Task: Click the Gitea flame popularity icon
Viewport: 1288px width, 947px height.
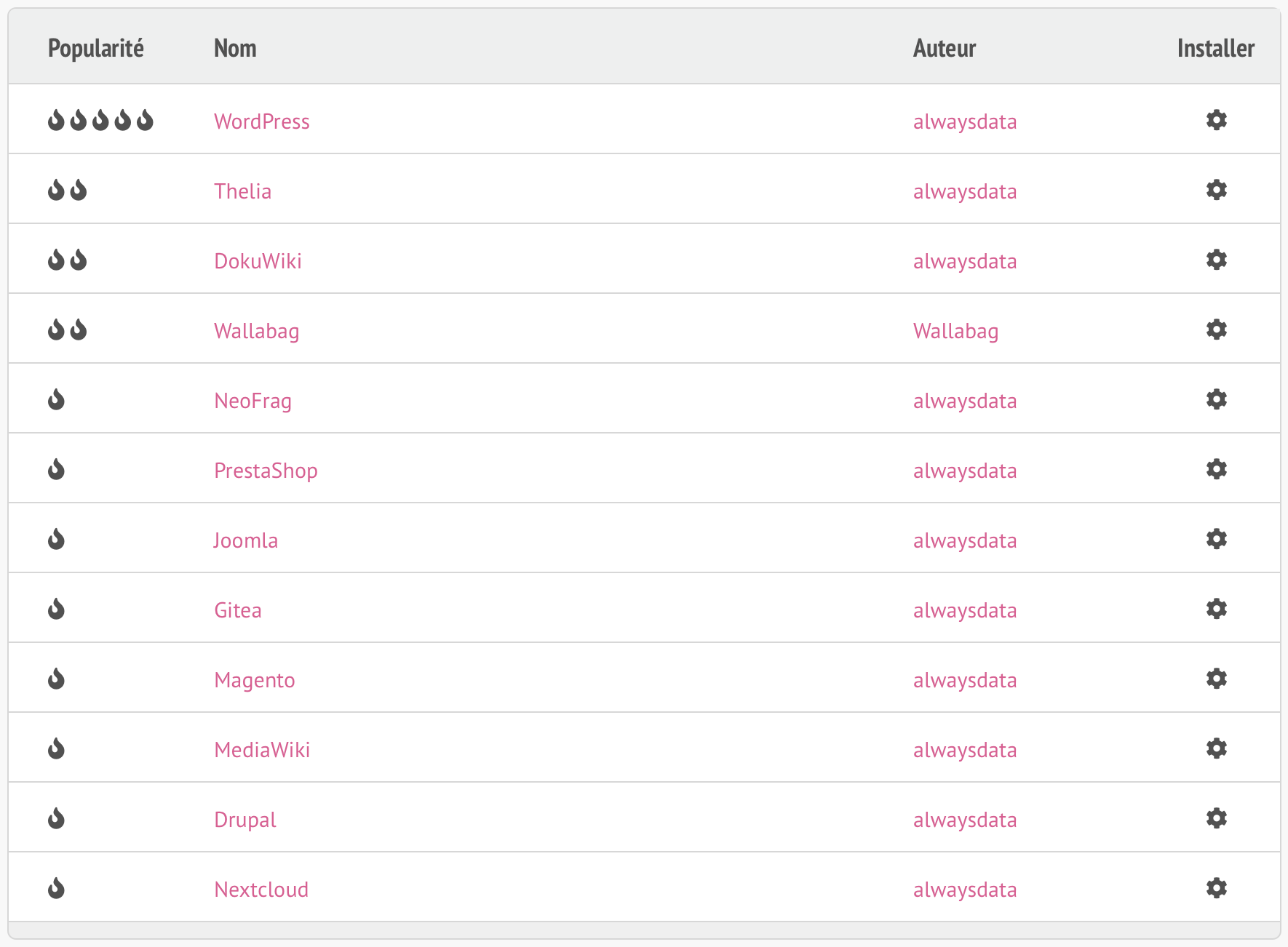Action: click(x=56, y=609)
